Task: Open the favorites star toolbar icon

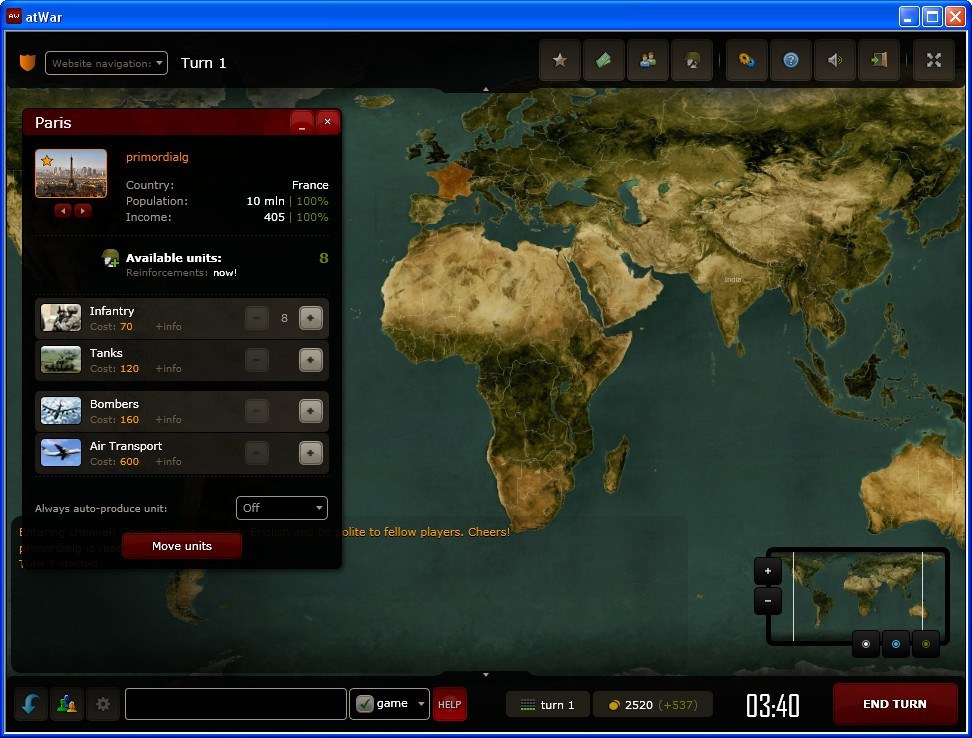Action: (x=560, y=61)
